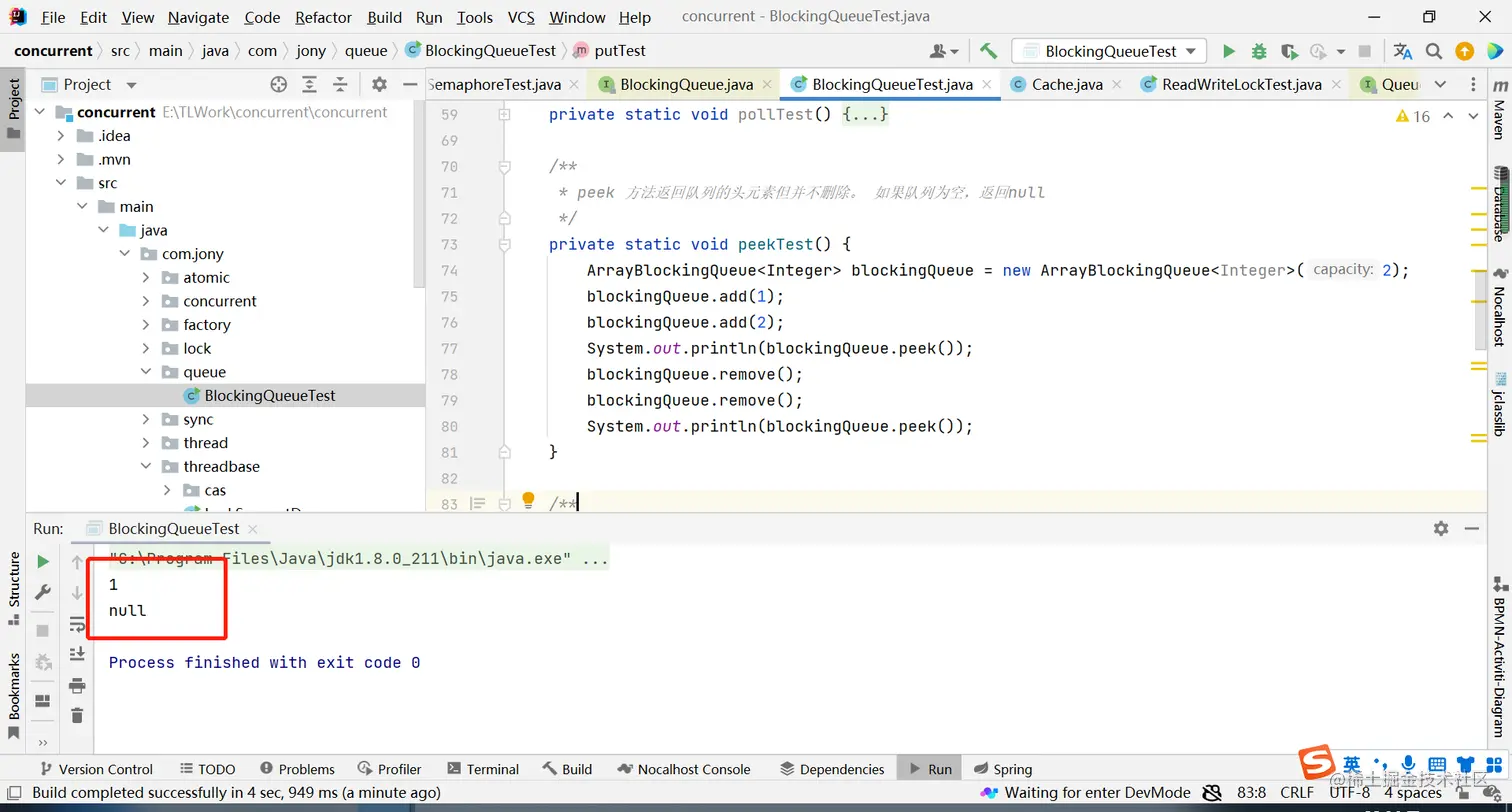
Task: Click the Translate icon in the toolbar
Action: 1403,51
